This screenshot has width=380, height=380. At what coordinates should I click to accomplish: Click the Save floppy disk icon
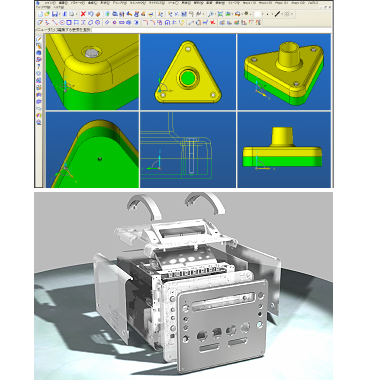tap(55, 14)
